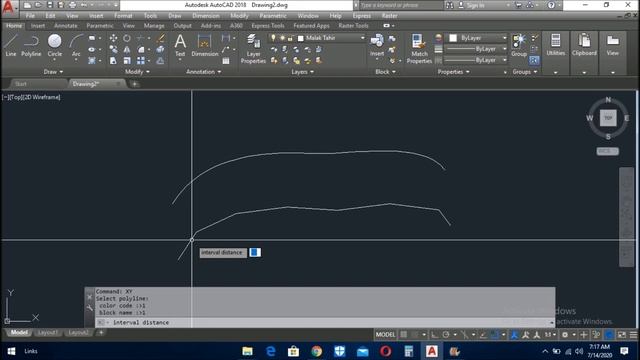Viewport: 640px width, 360px height.
Task: Select the Copy tool in Modify panel
Action: [x=113, y=49]
